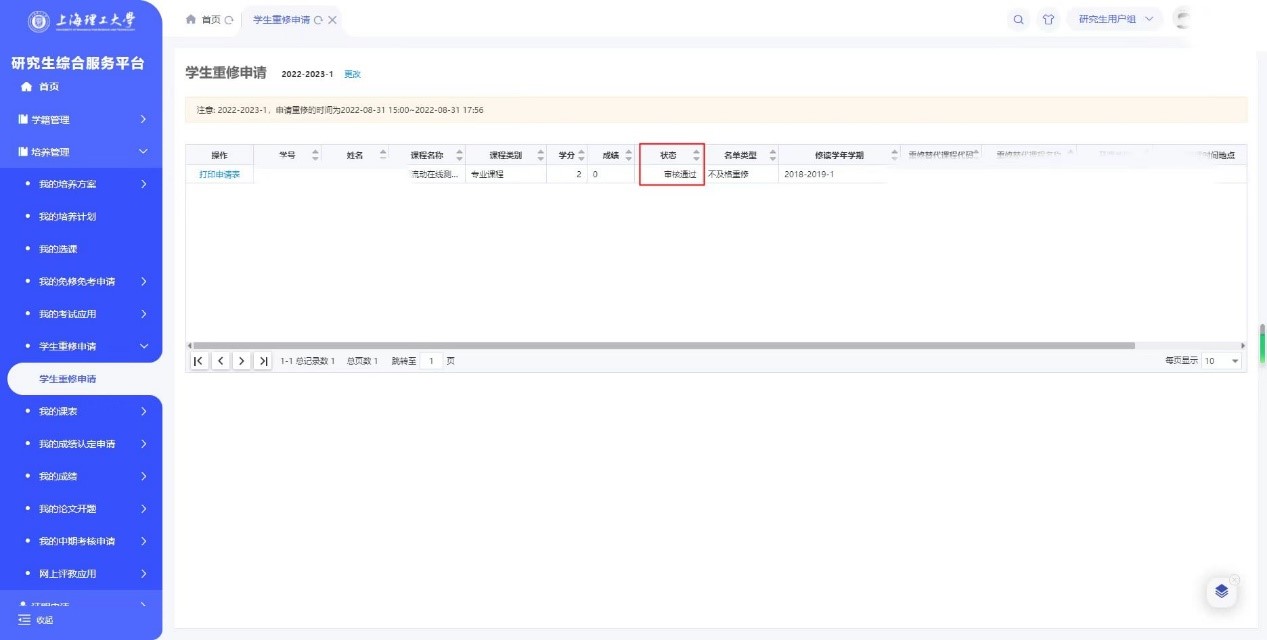The height and width of the screenshot is (640, 1267).
Task: Open the 每页显示 page size dropdown
Action: click(x=1222, y=361)
